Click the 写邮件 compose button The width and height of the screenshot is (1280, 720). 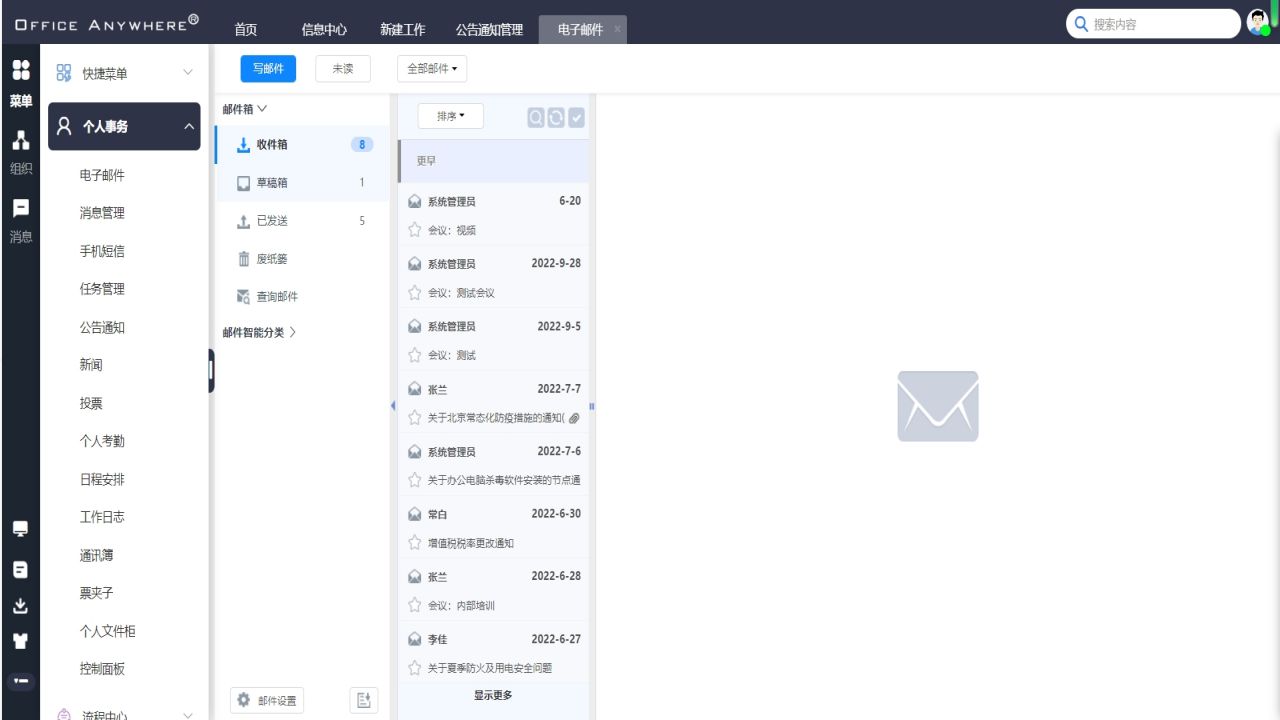(x=268, y=68)
